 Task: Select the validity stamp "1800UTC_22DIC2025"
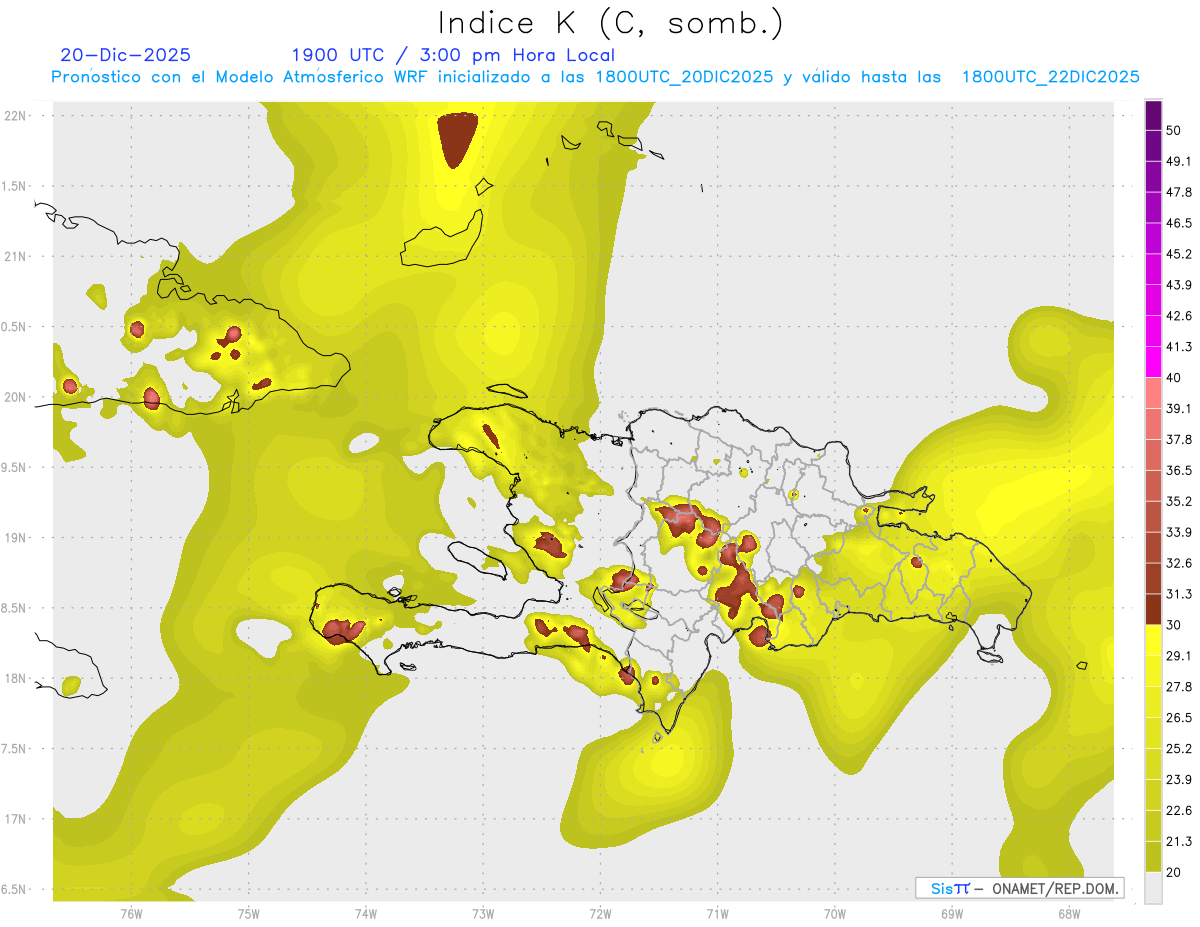click(x=1051, y=77)
